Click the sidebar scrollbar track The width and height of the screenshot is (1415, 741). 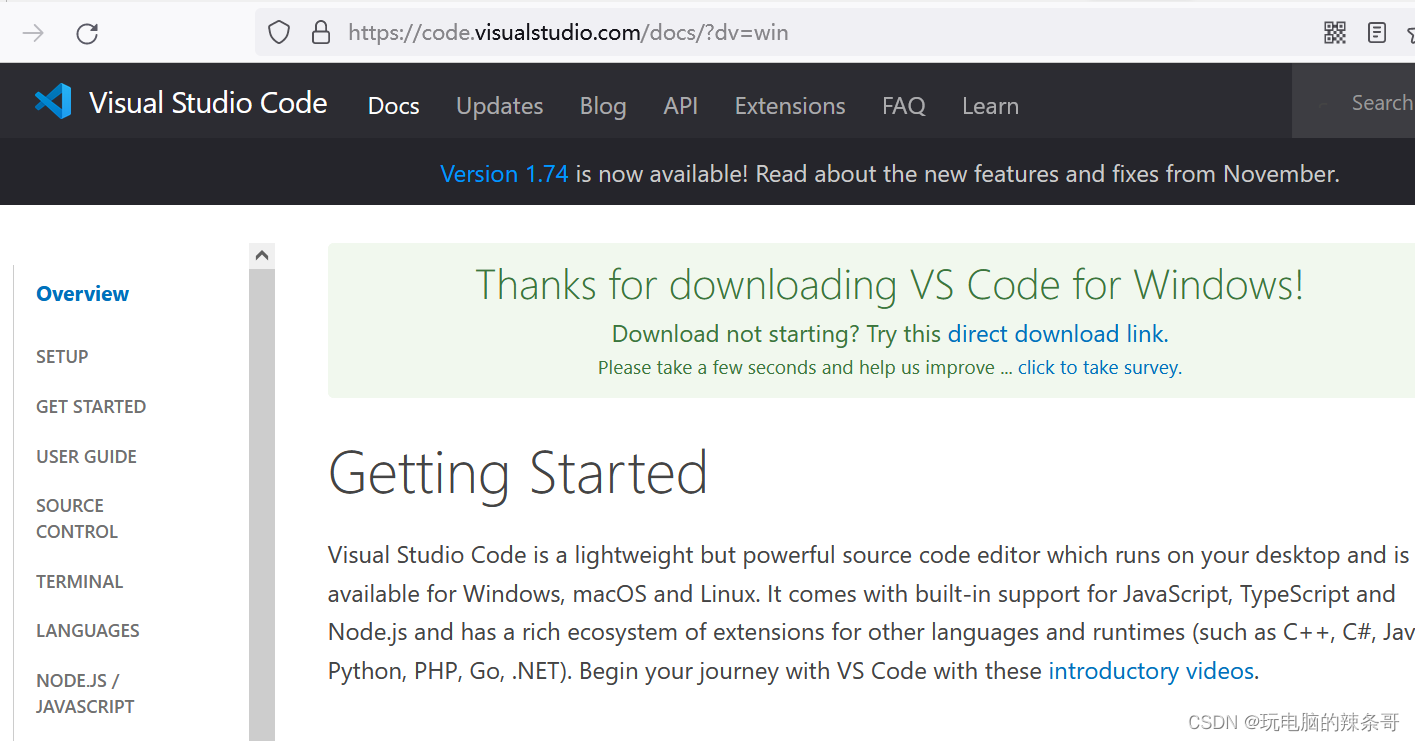[x=262, y=505]
